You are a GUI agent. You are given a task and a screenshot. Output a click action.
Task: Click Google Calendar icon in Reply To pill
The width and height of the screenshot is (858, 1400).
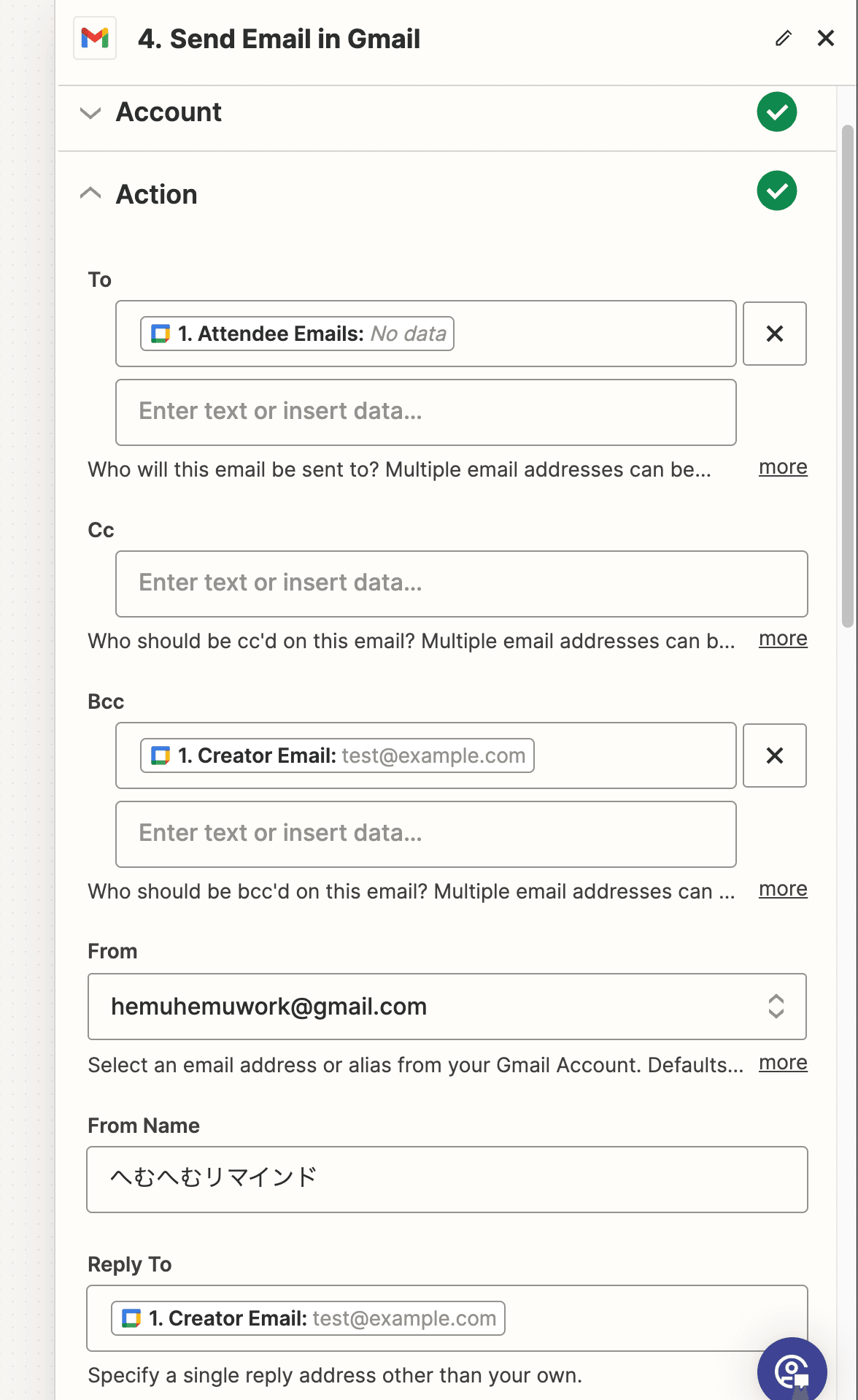pos(131,1318)
